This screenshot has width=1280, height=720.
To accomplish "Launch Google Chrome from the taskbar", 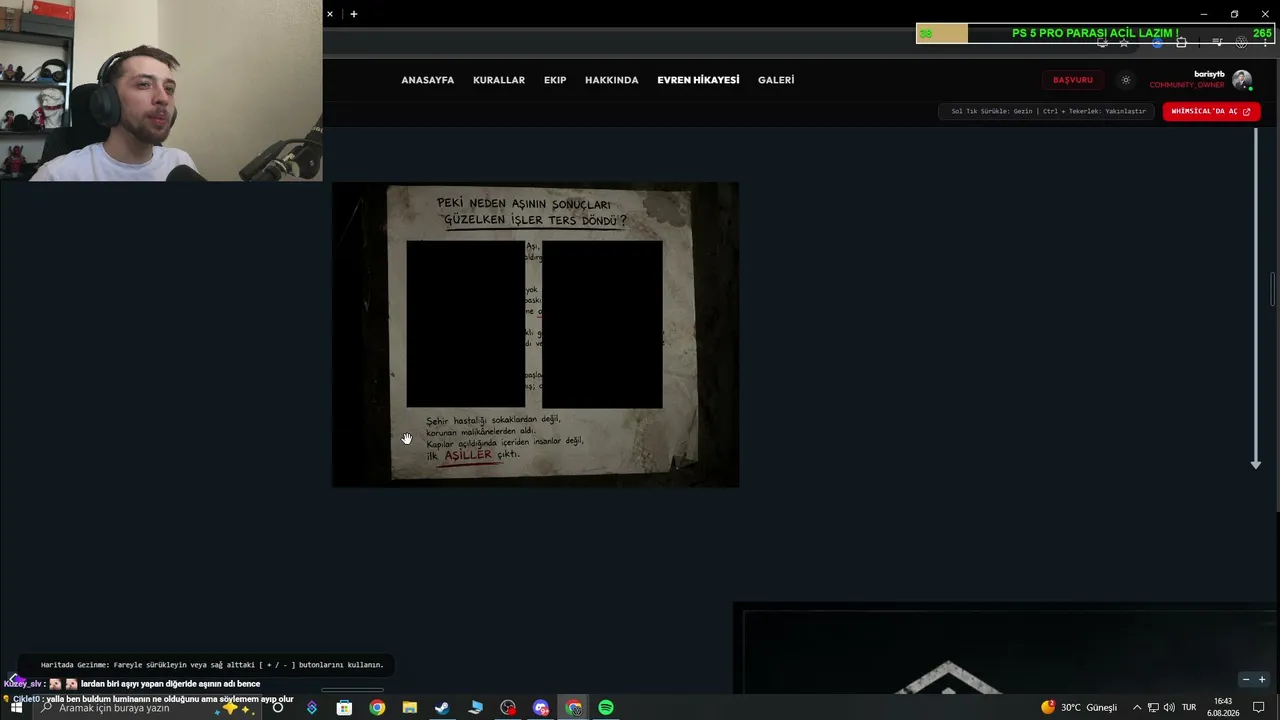I will click(377, 708).
